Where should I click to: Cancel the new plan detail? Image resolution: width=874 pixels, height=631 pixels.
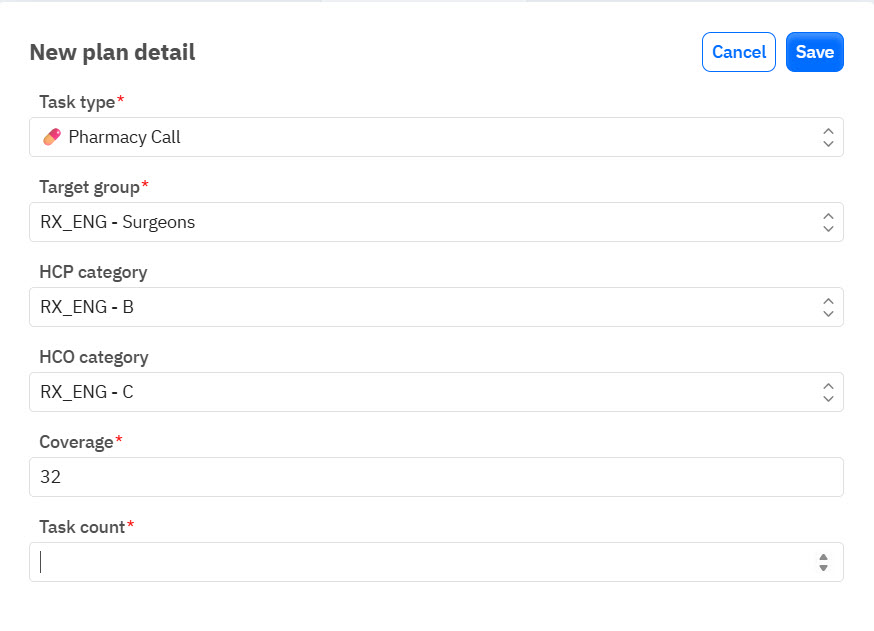tap(739, 52)
